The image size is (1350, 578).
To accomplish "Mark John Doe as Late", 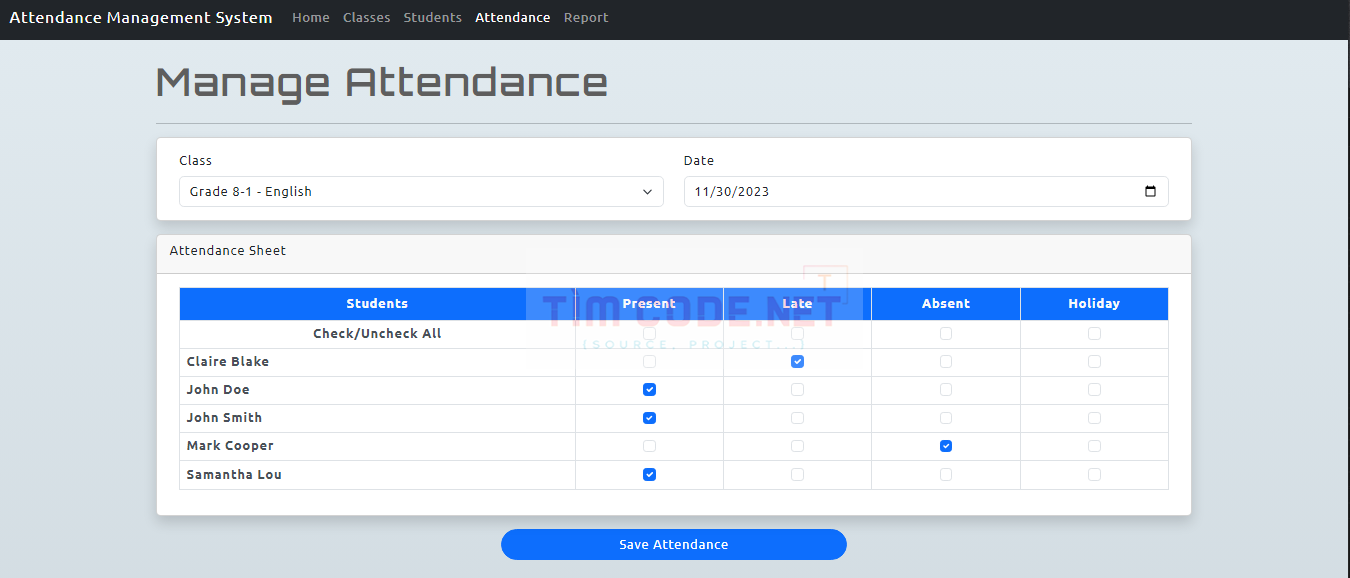I will click(x=797, y=390).
